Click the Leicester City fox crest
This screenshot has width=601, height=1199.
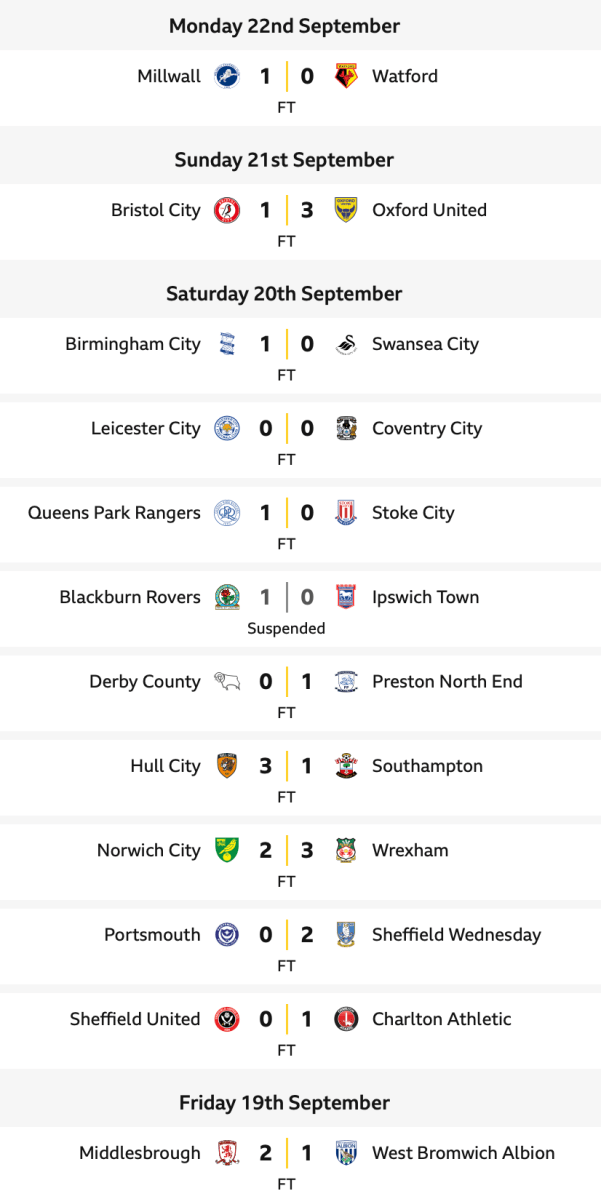(227, 429)
